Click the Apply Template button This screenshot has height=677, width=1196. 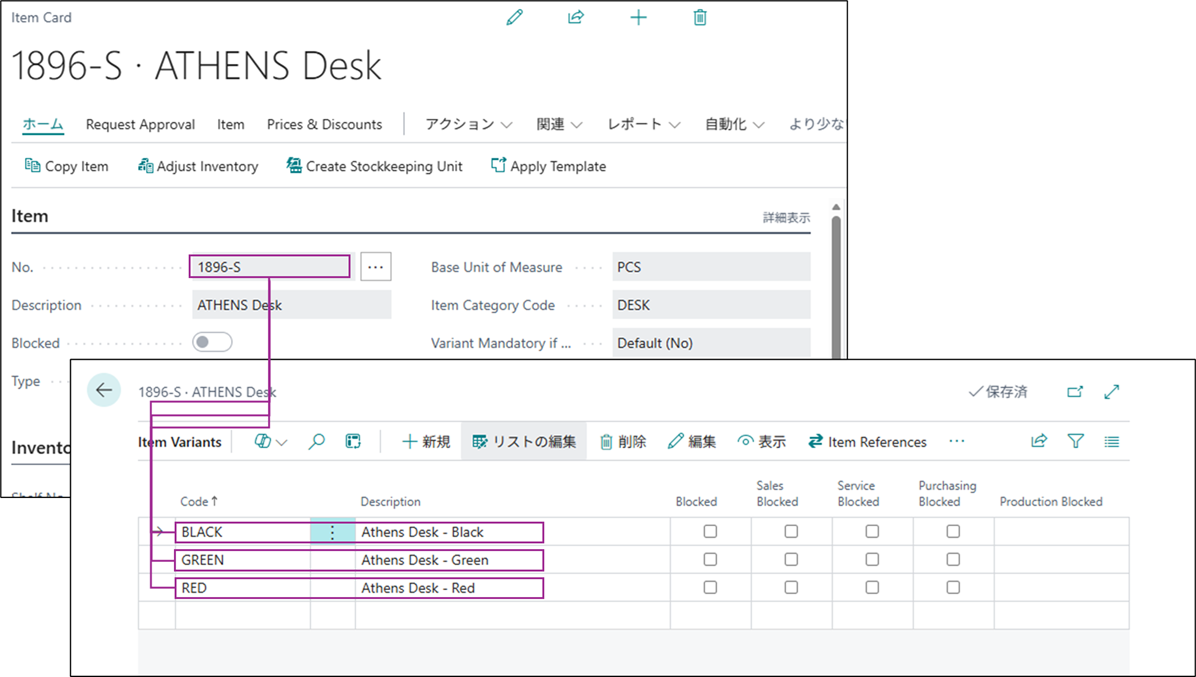click(548, 166)
